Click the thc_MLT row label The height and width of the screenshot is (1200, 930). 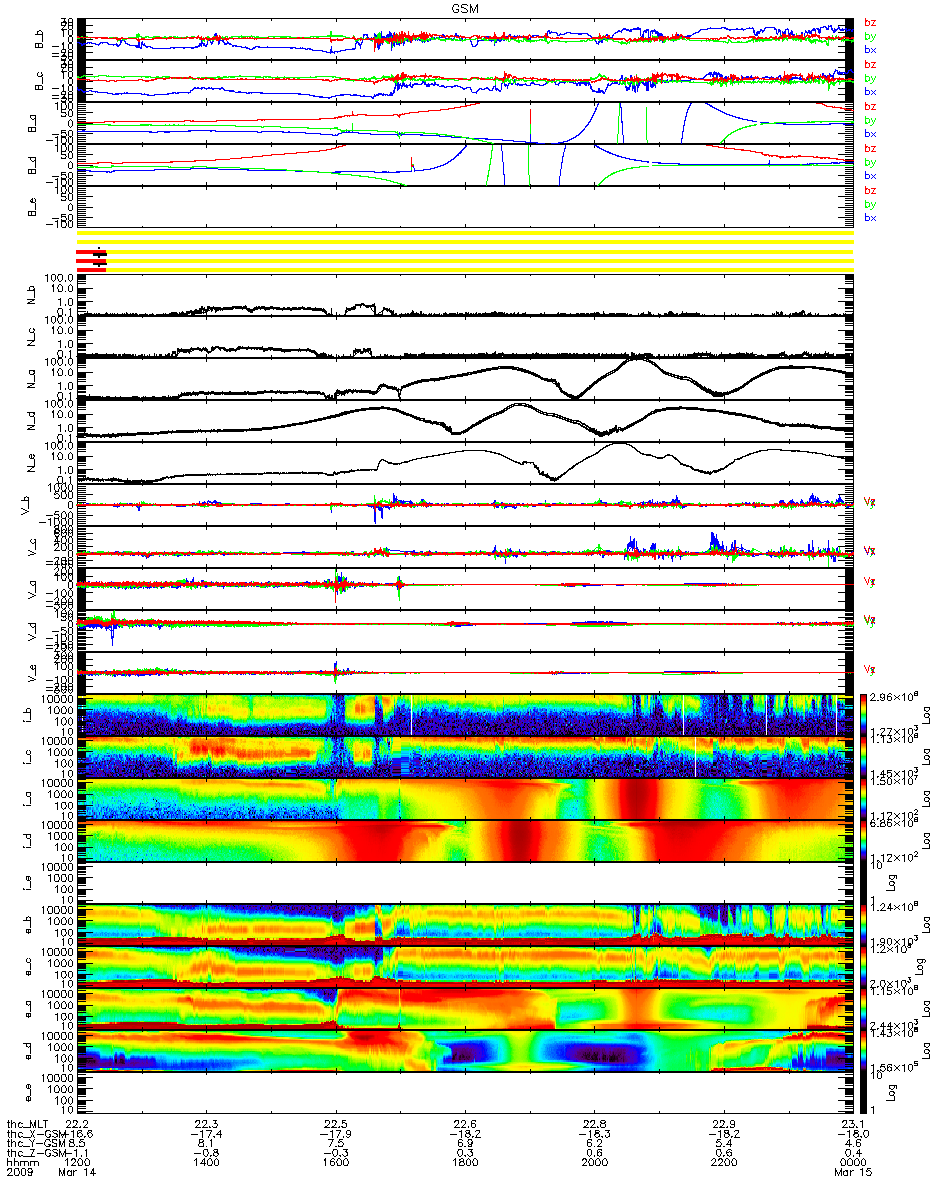26,1124
